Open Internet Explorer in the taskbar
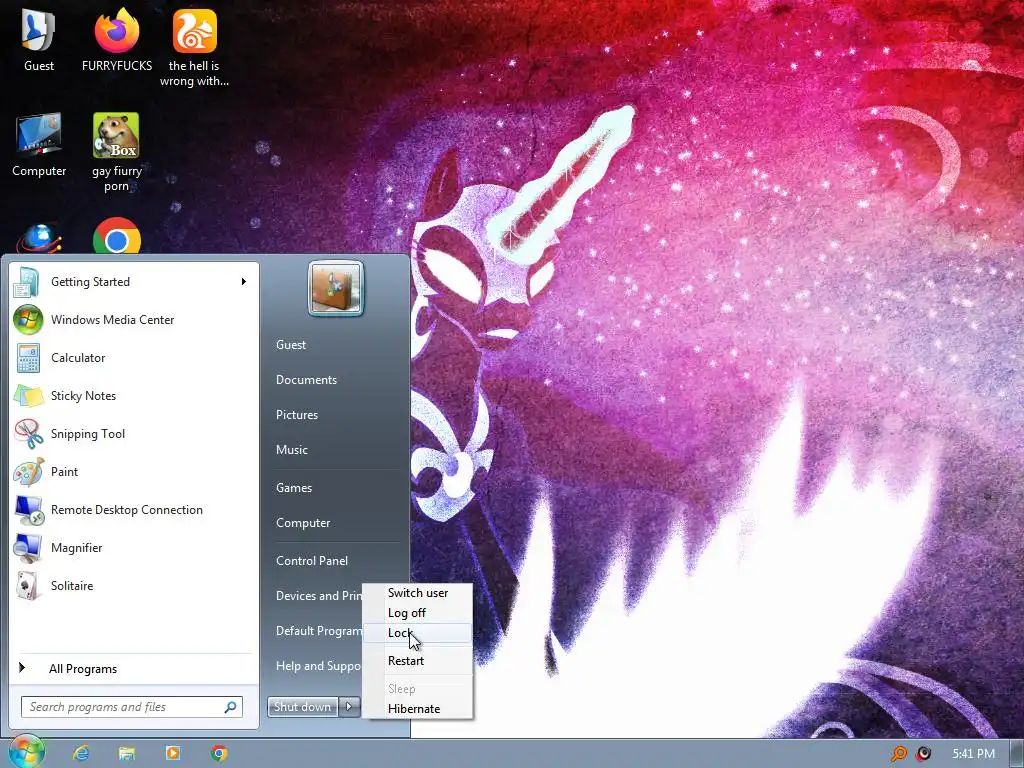This screenshot has height=768, width=1024. pyautogui.click(x=81, y=753)
